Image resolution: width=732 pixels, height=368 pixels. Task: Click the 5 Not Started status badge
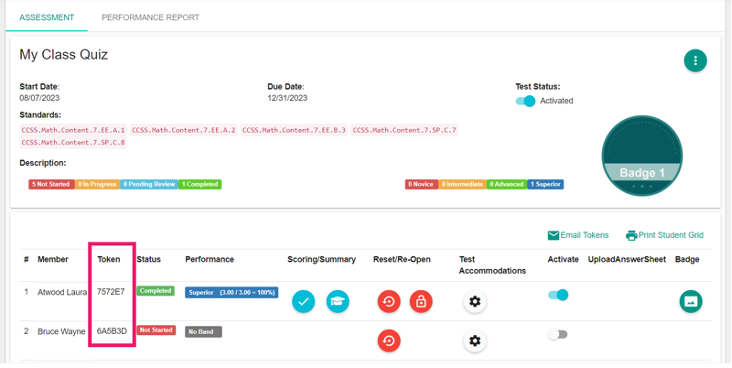(51, 184)
